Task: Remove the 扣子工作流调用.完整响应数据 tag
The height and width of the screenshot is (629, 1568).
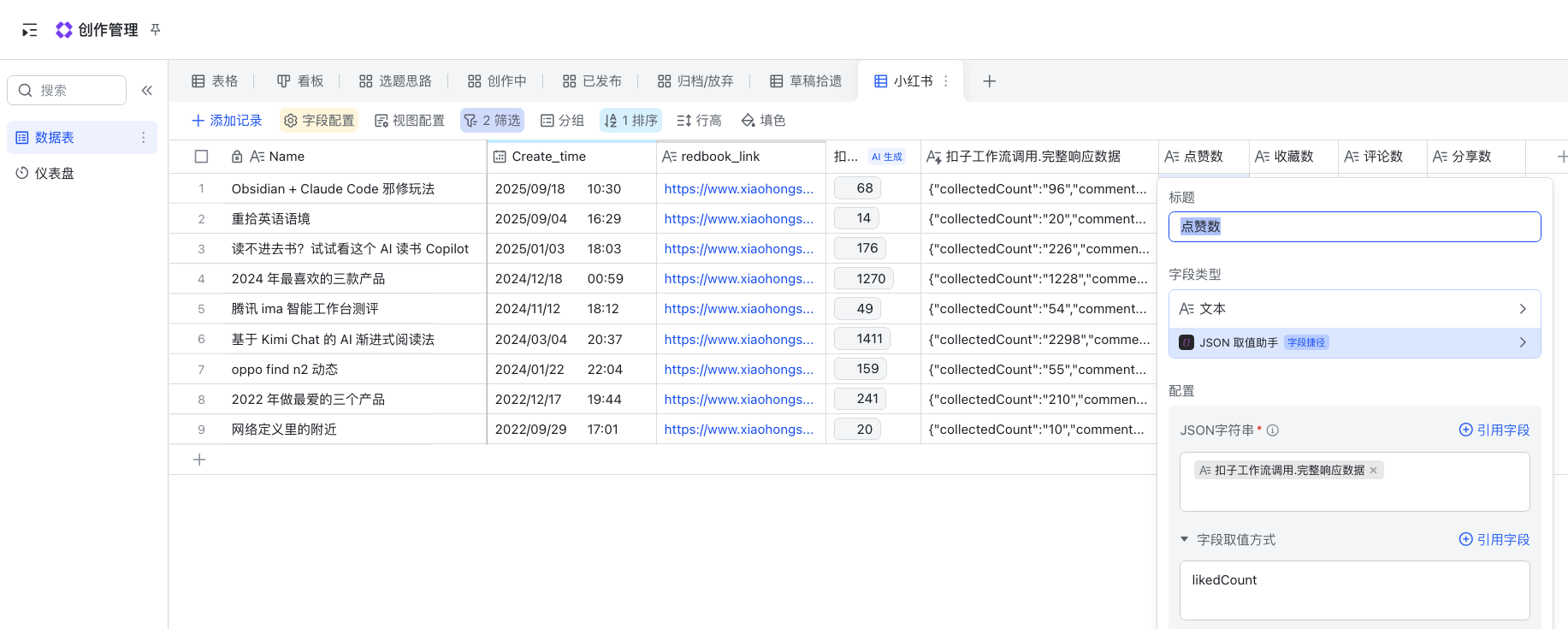Action: [1373, 471]
